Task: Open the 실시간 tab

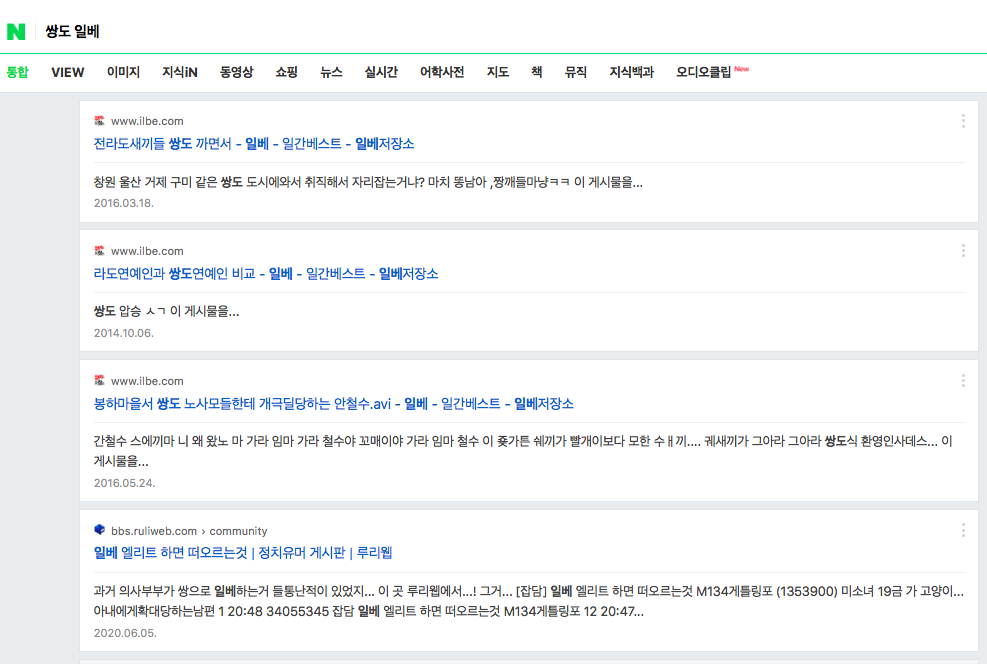Action: click(381, 72)
